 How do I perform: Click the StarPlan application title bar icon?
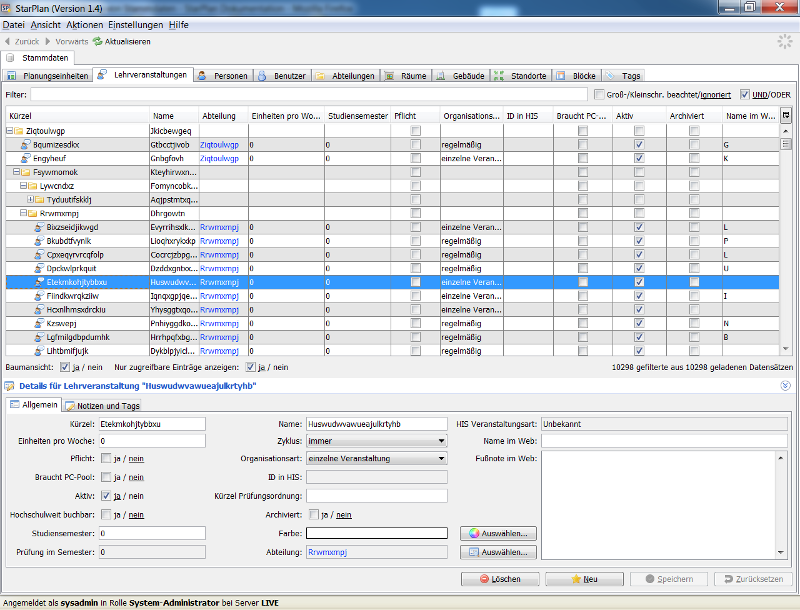pos(6,8)
